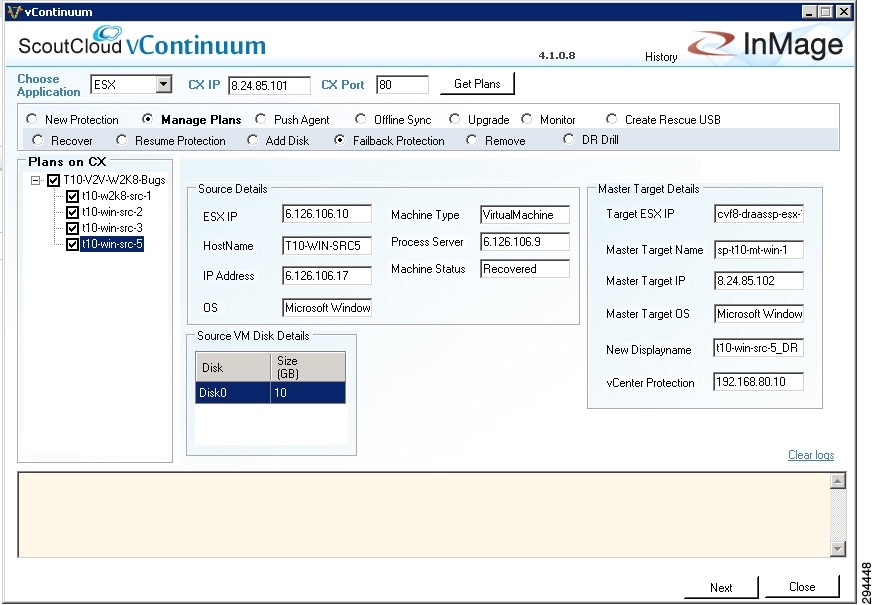Click the Close button at bottom

802,587
